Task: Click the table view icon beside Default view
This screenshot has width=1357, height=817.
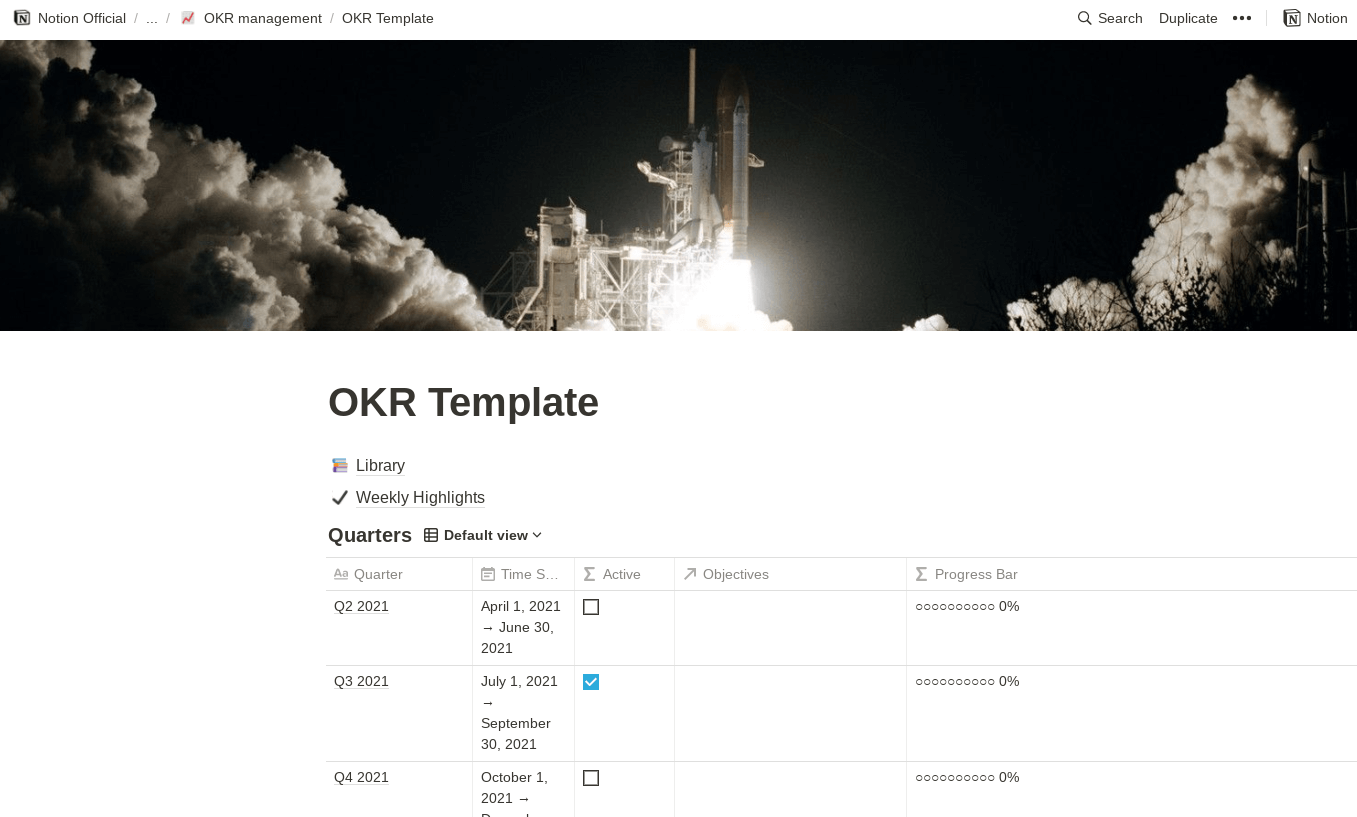Action: [431, 535]
